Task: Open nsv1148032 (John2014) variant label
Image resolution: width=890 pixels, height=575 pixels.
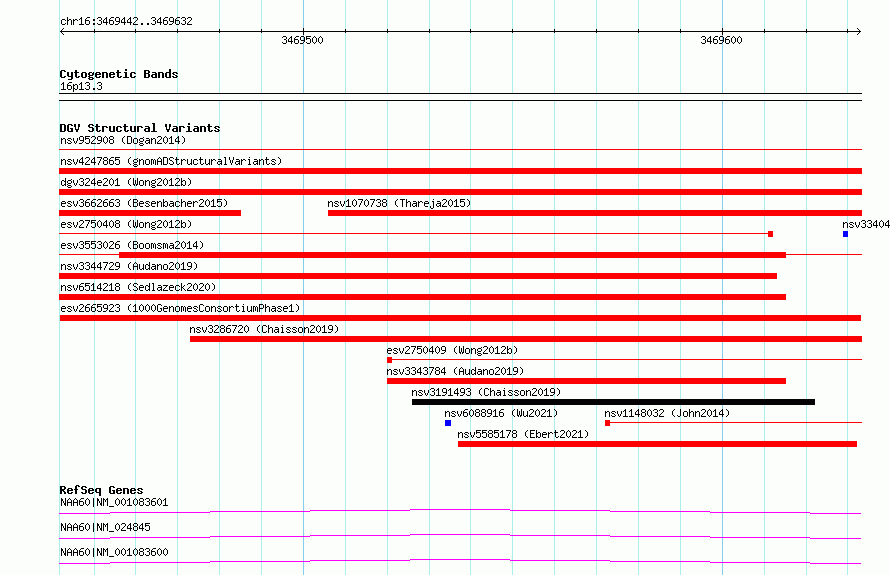Action: click(667, 413)
